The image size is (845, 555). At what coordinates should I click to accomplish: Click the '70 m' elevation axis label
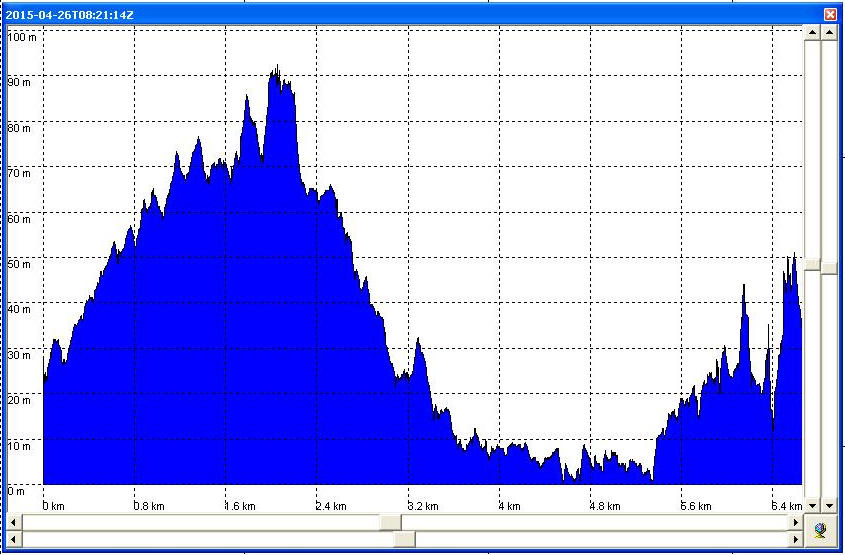click(x=19, y=174)
